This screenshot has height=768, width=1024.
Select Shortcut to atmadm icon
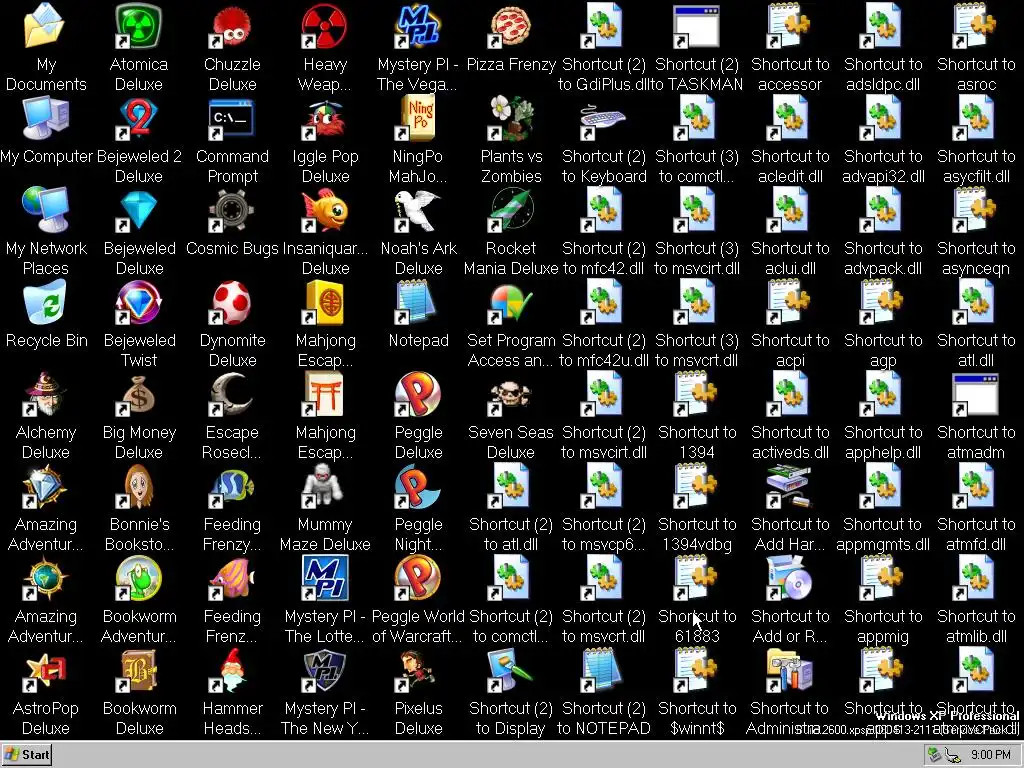[x=976, y=394]
